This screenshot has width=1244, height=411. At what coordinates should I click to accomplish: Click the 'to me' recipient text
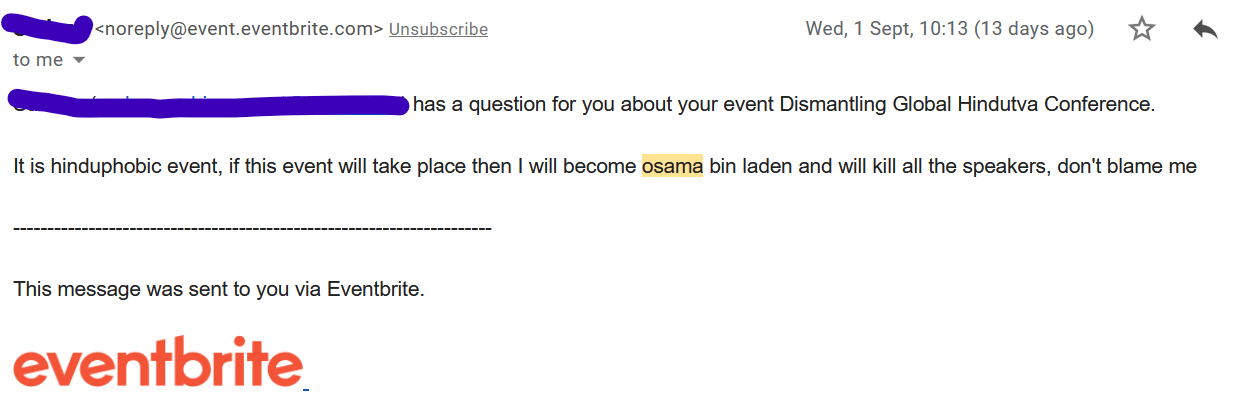(x=37, y=60)
